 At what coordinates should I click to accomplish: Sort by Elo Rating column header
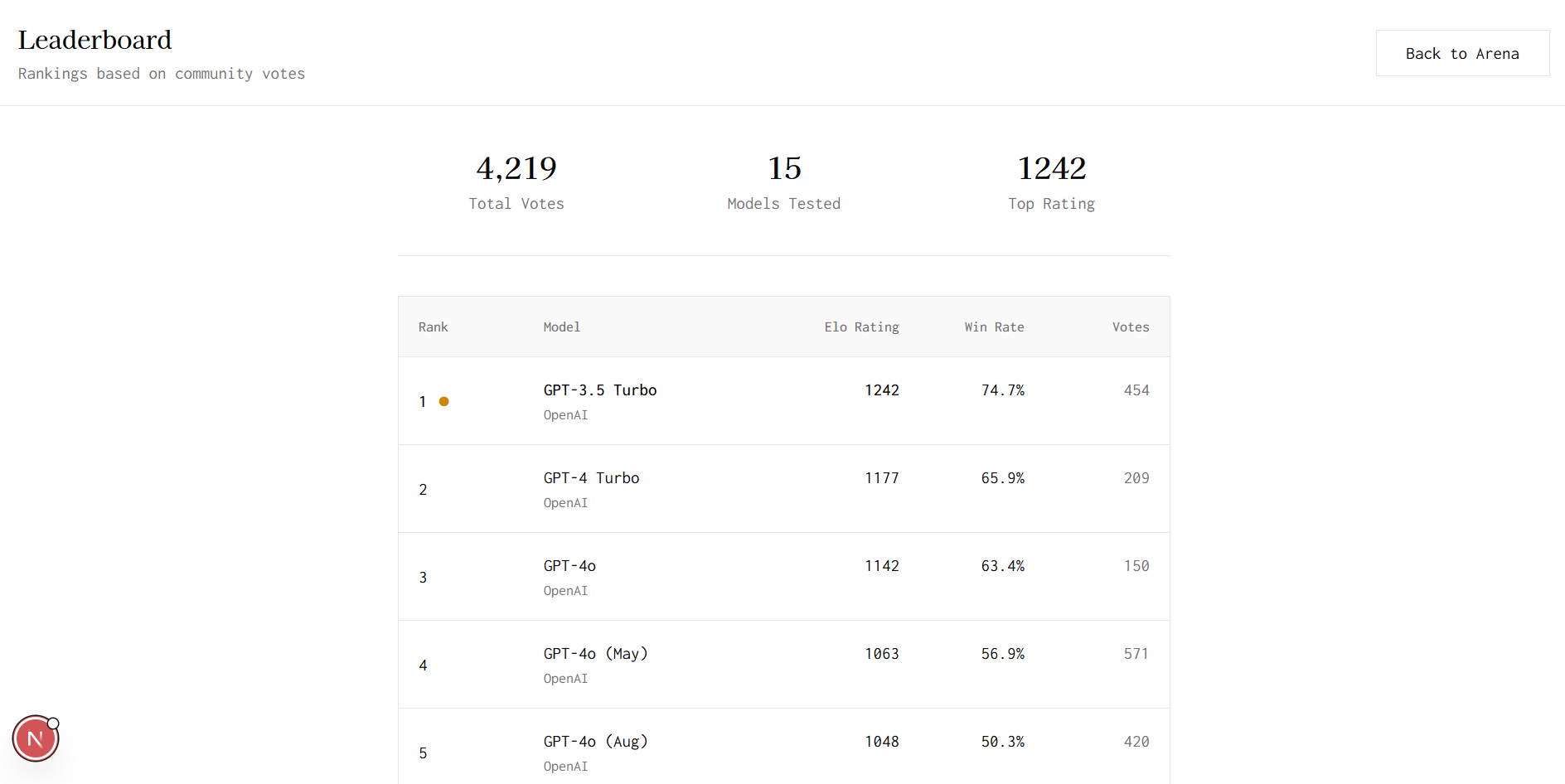point(861,327)
